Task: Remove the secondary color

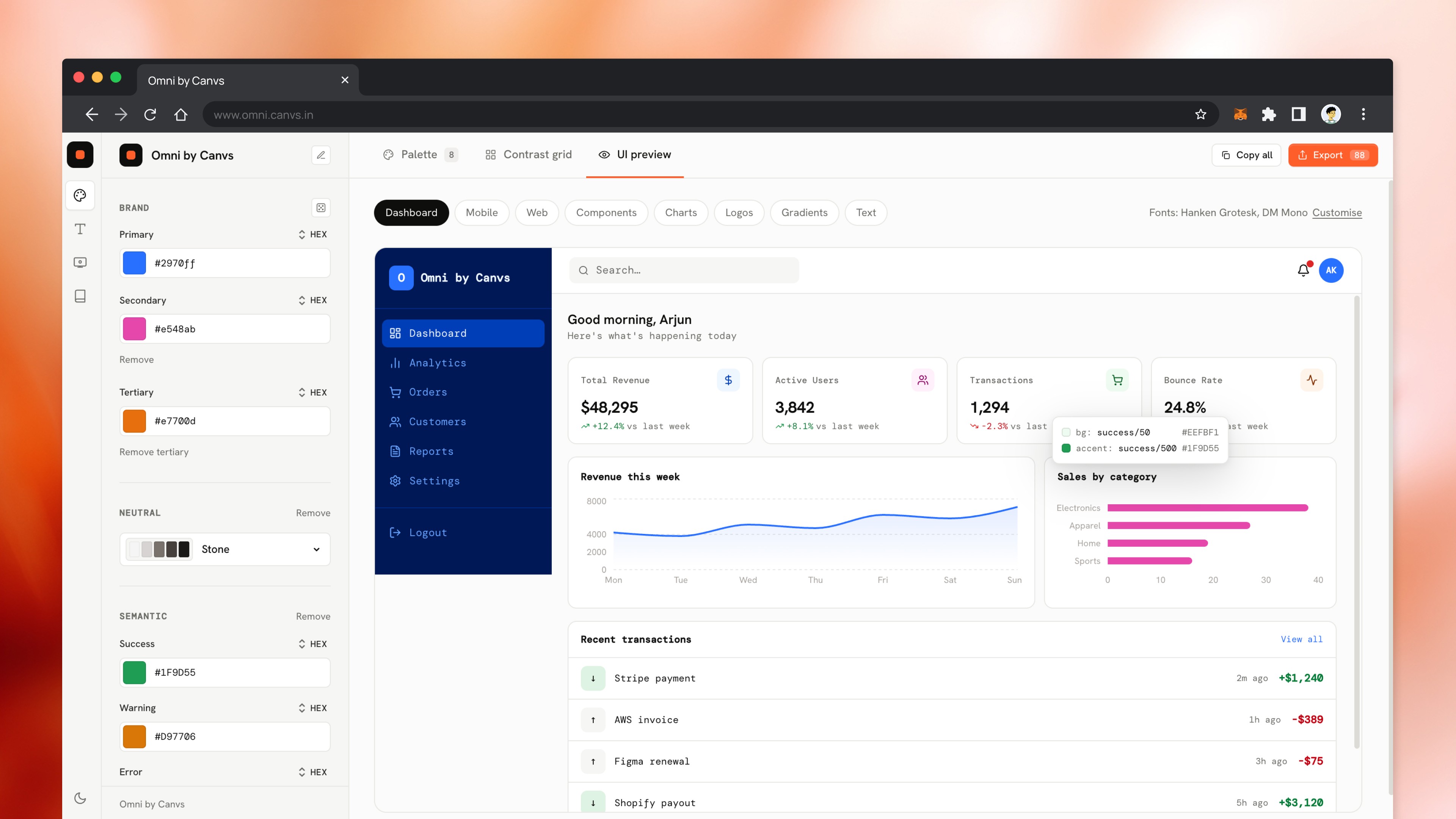Action: tap(136, 359)
